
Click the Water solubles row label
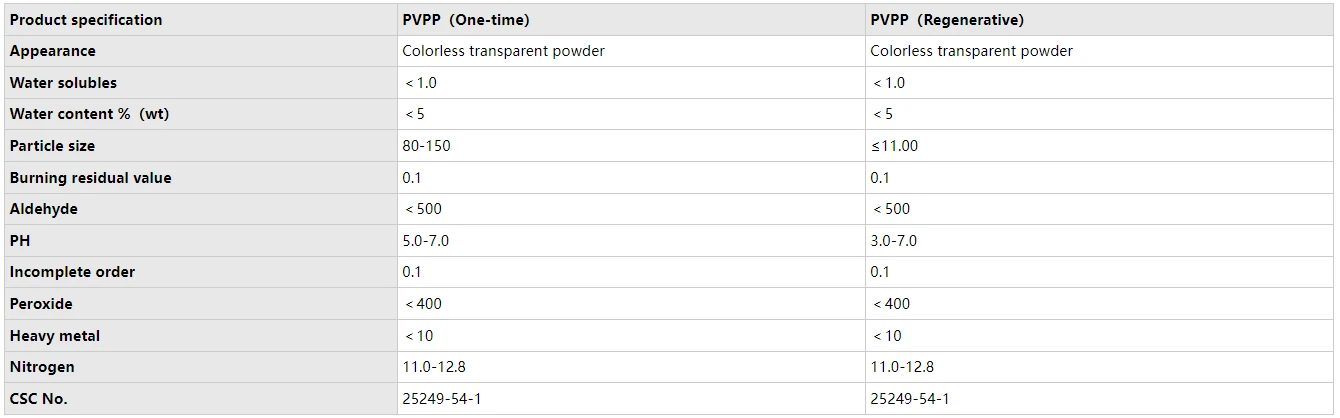click(63, 83)
